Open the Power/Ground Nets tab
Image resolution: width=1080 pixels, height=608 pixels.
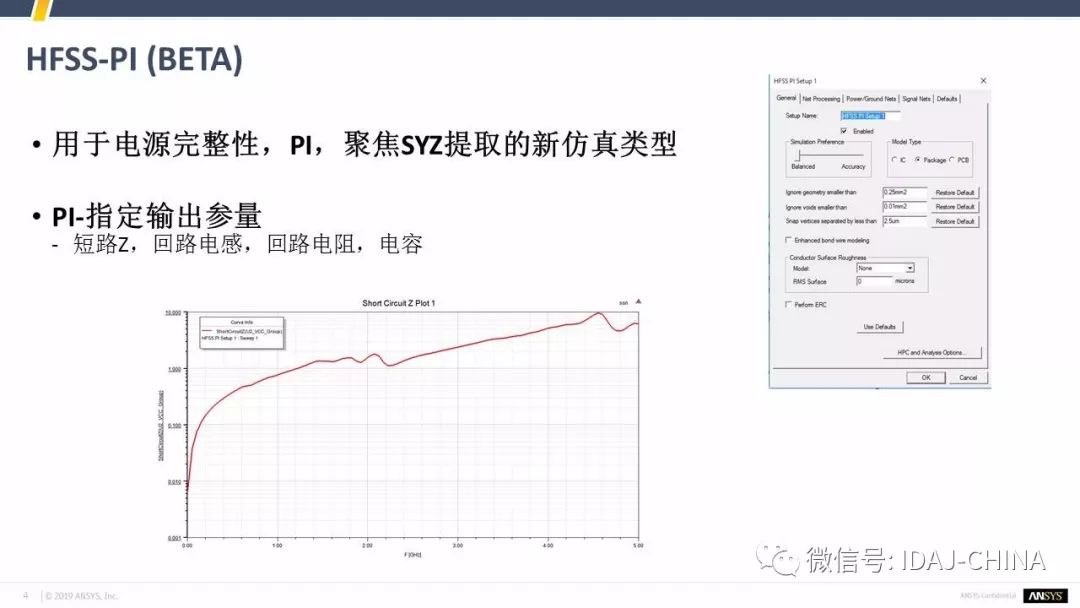coord(871,99)
